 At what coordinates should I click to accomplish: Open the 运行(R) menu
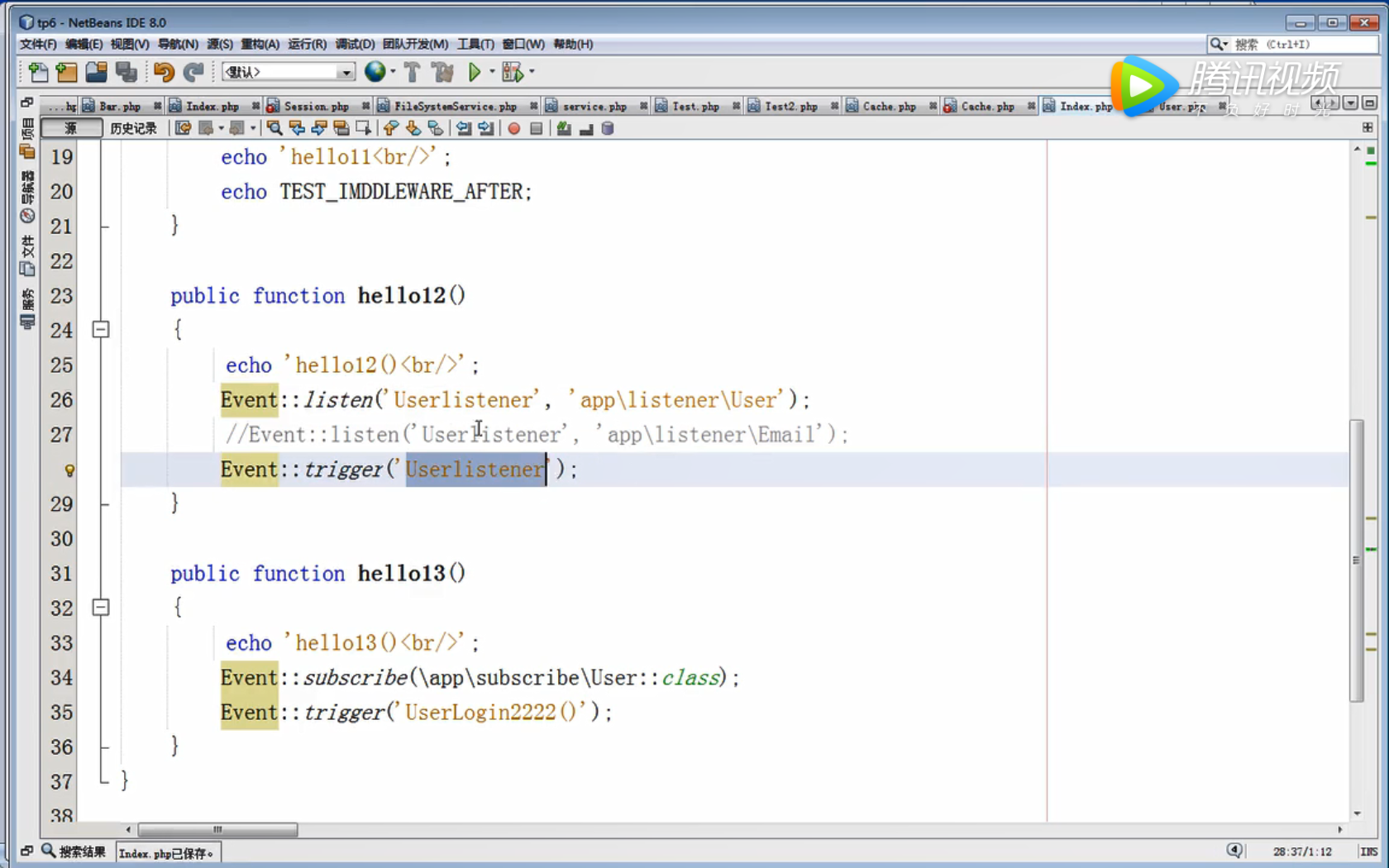(x=307, y=44)
